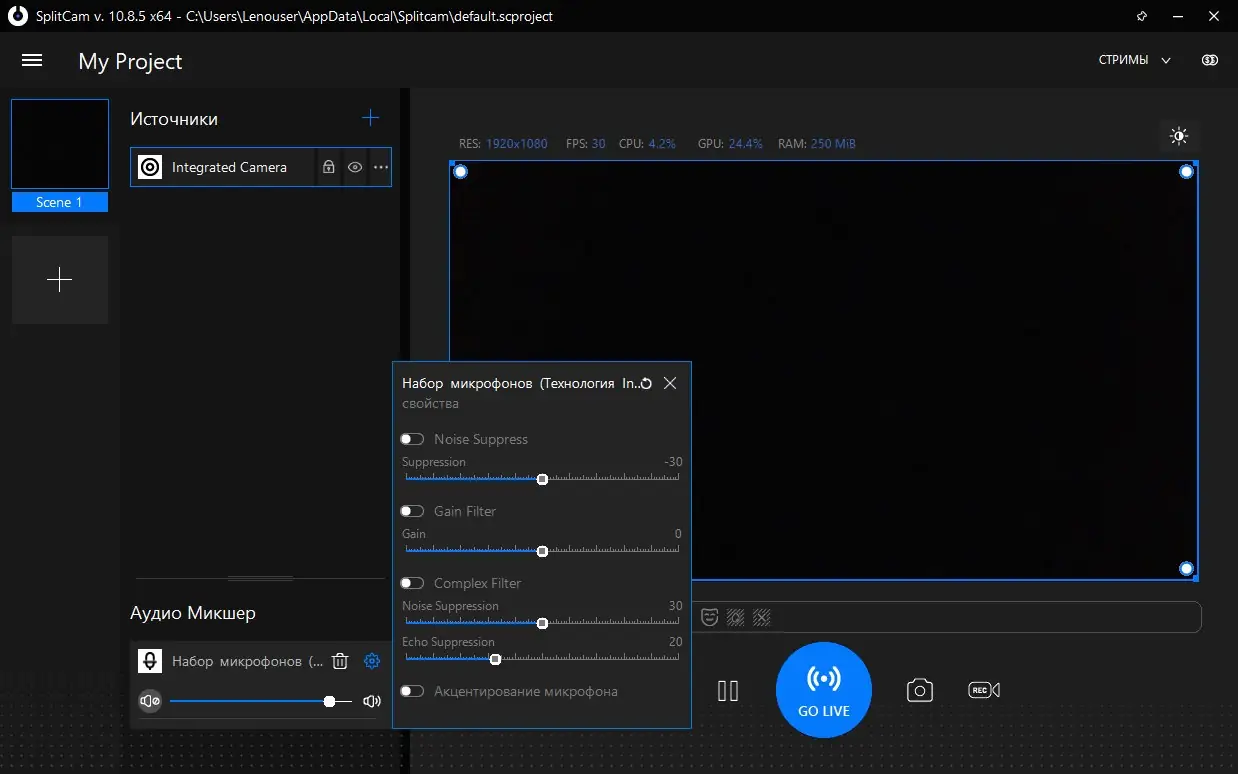Viewport: 1238px width, 774px height.
Task: Add a new source with plus icon
Action: 370,118
